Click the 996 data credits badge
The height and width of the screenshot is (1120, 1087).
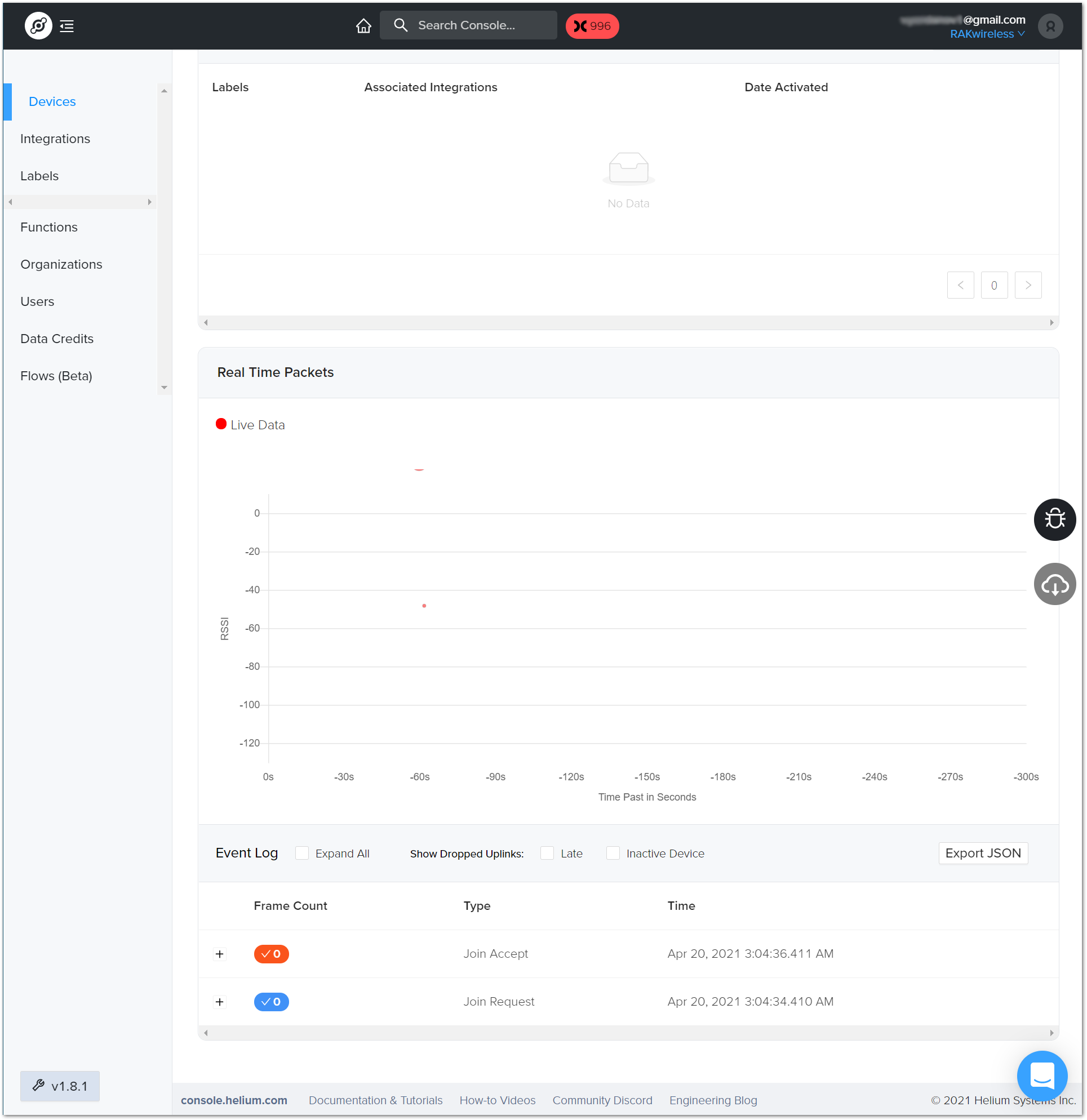[592, 26]
